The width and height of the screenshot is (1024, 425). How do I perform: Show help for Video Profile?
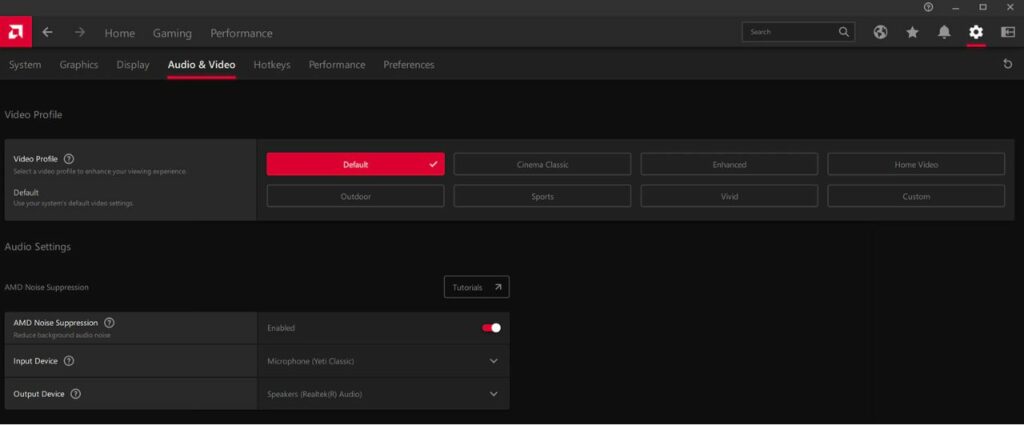[x=69, y=159]
